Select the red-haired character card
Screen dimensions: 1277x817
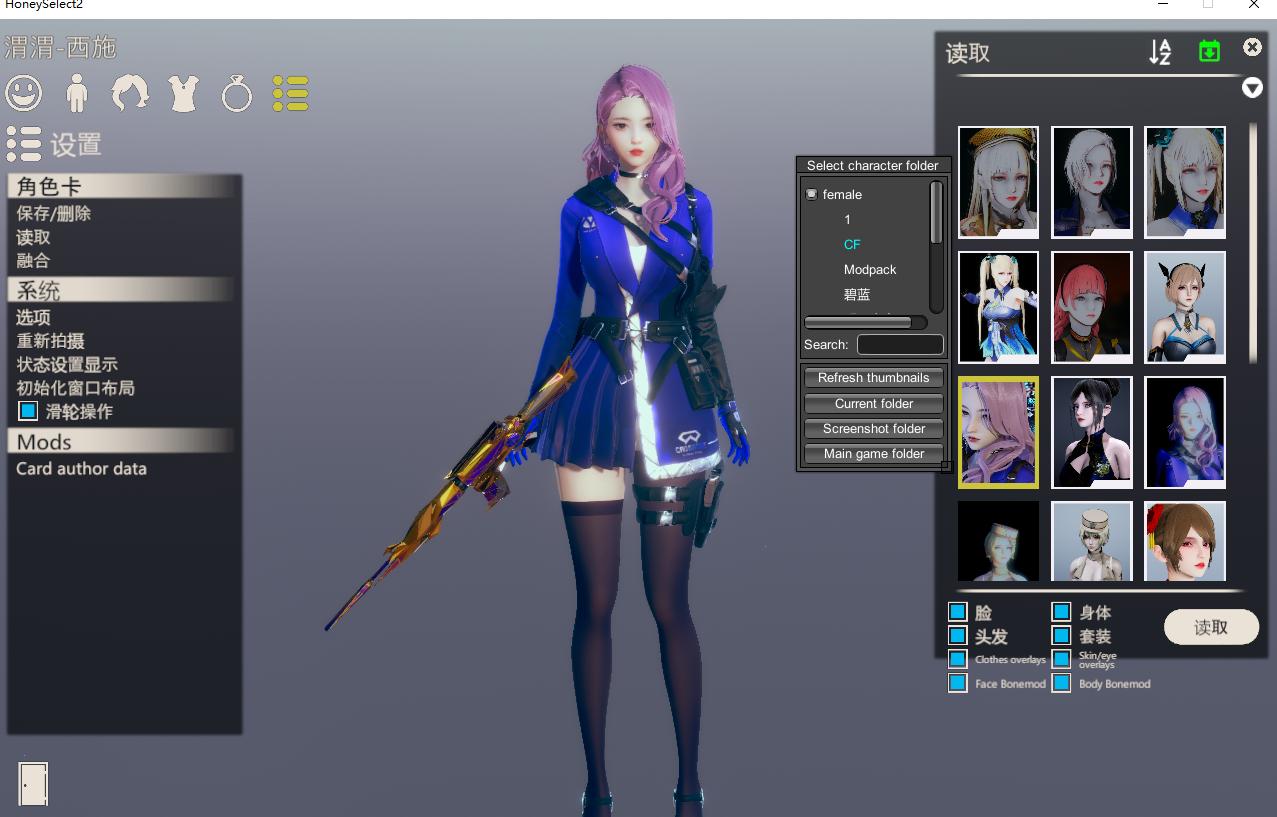(1092, 307)
